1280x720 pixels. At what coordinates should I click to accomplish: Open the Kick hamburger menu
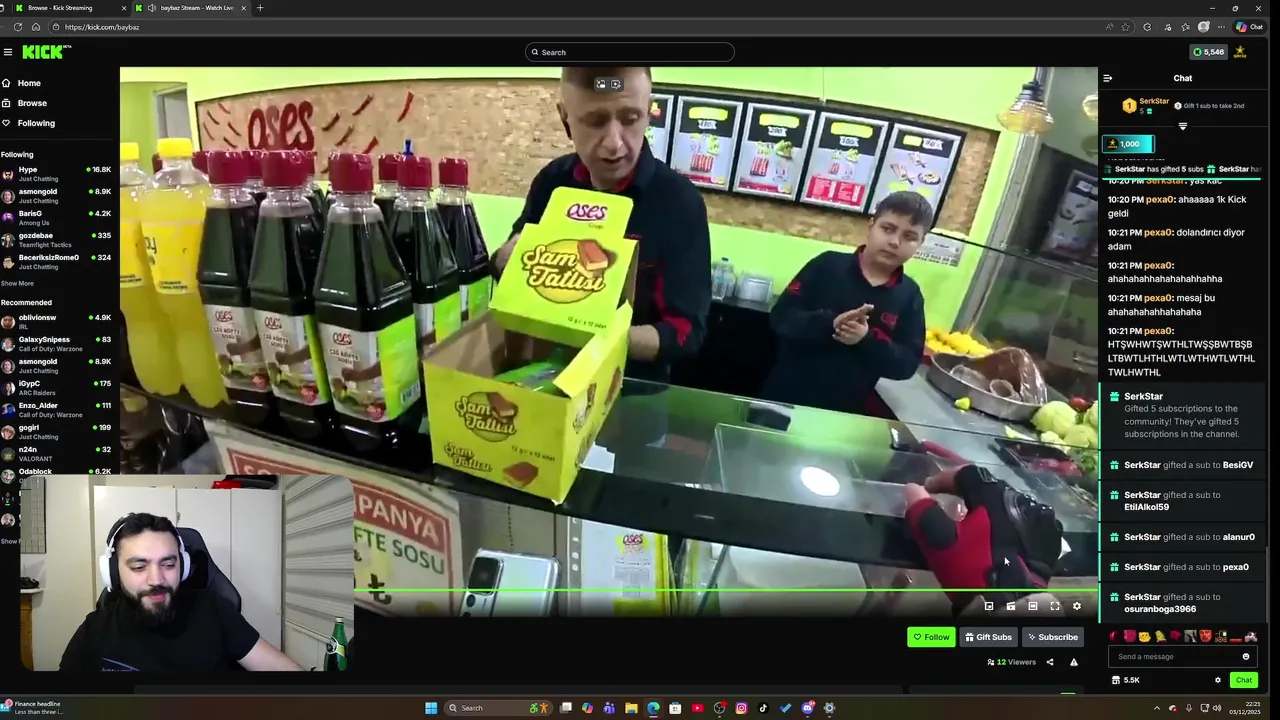(x=8, y=52)
